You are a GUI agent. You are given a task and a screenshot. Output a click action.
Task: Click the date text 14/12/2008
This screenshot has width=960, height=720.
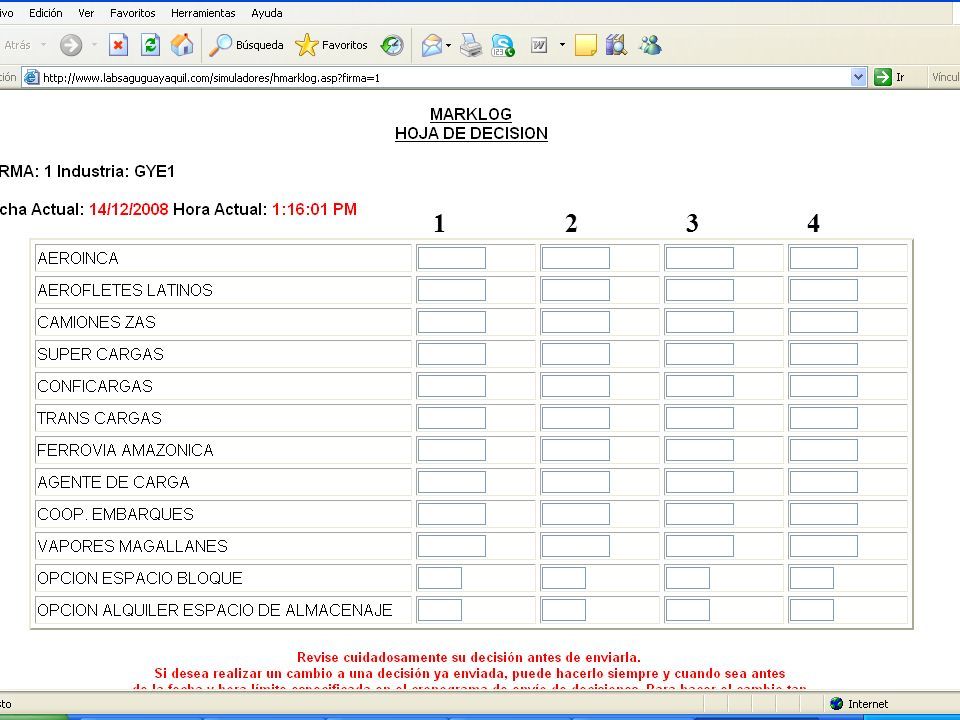[129, 209]
